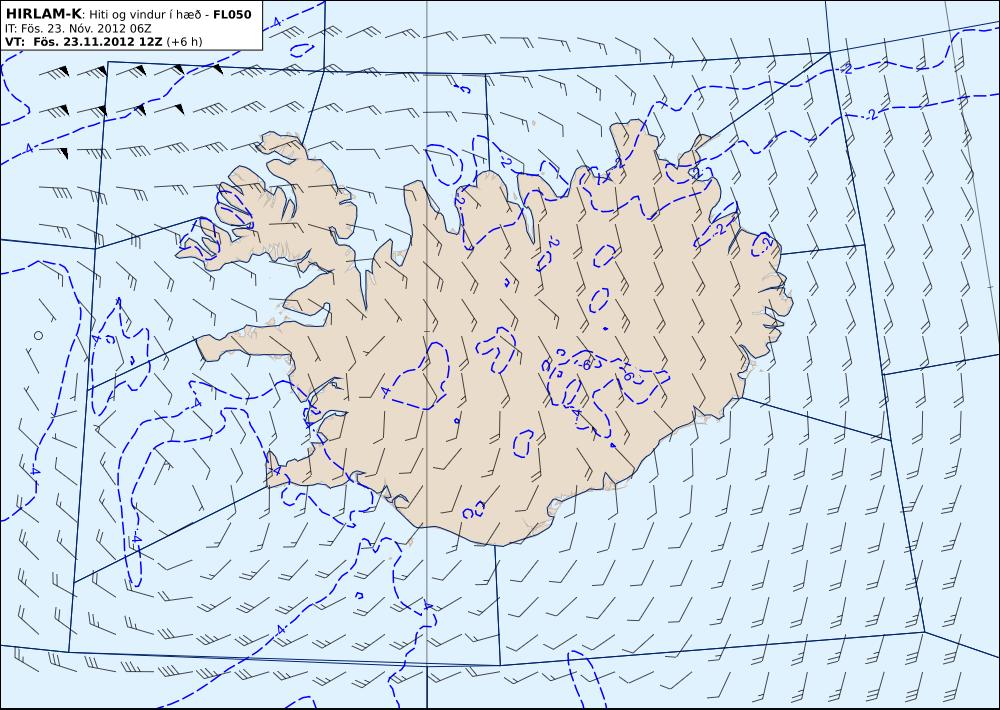This screenshot has height=710, width=1000.
Task: Click the 'Fös. 23.11.2012 12Z' valid time
Action: click(98, 41)
